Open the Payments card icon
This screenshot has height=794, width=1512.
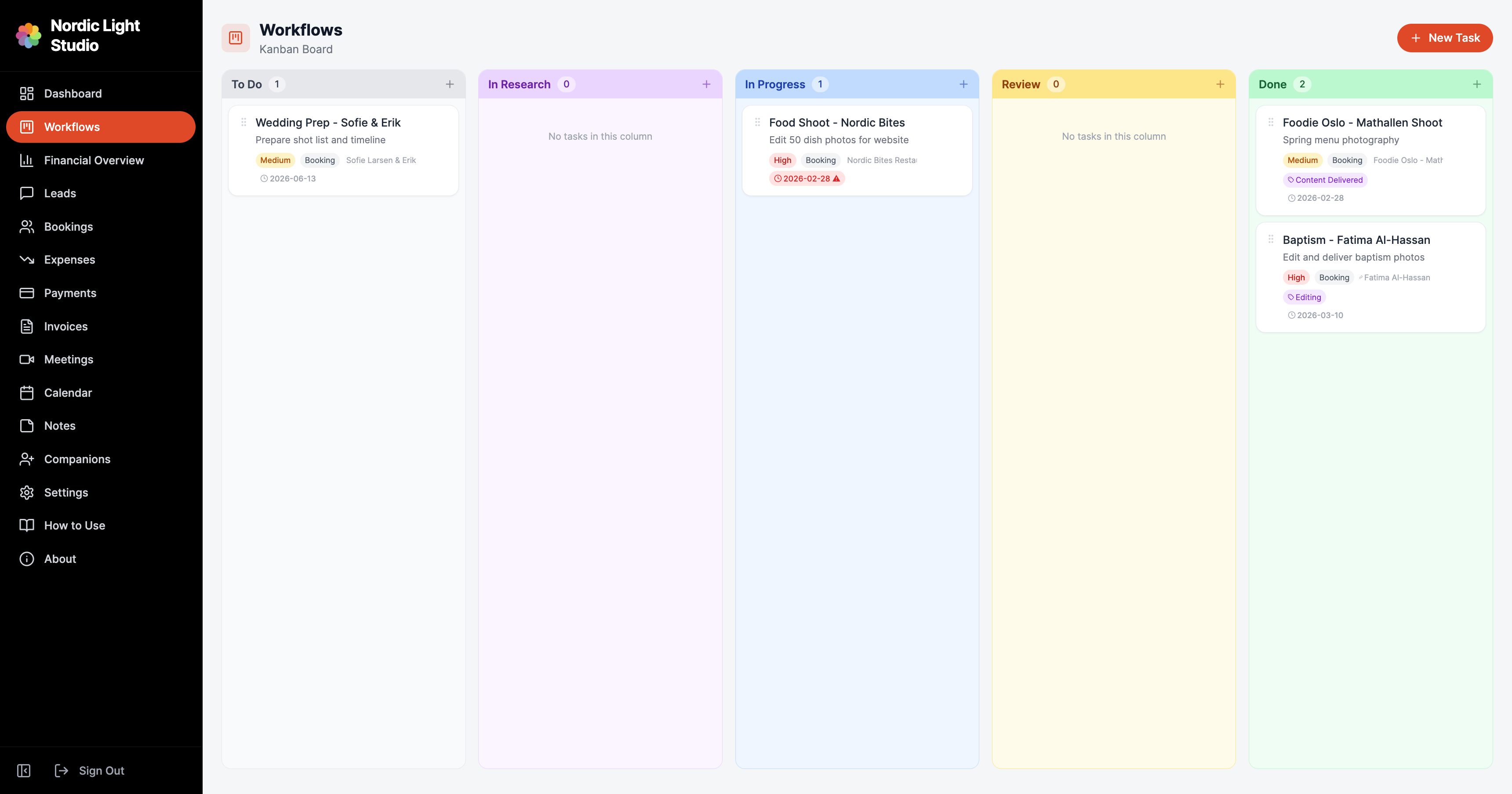point(27,293)
